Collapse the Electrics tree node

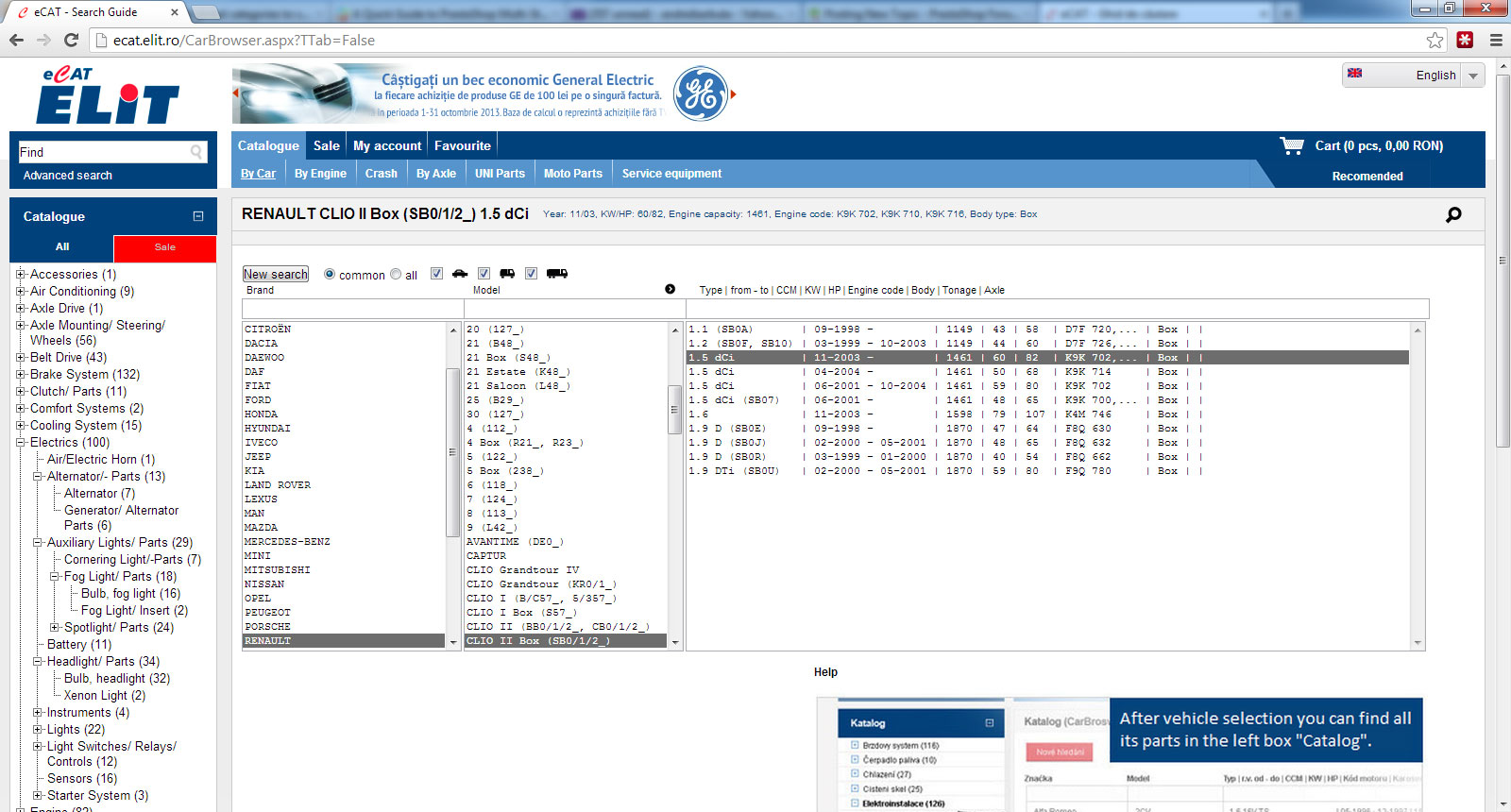(x=21, y=443)
